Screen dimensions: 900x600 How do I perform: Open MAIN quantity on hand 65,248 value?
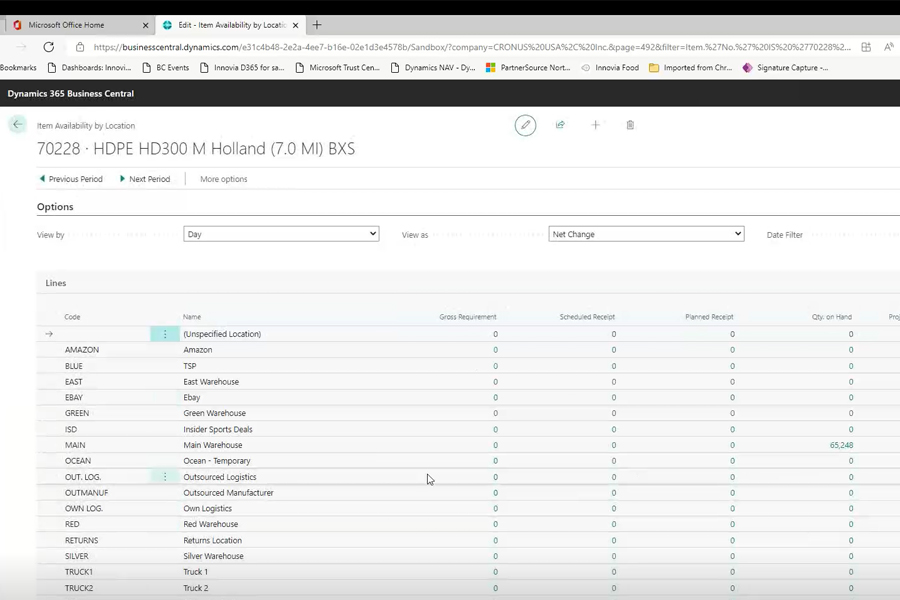(x=841, y=445)
